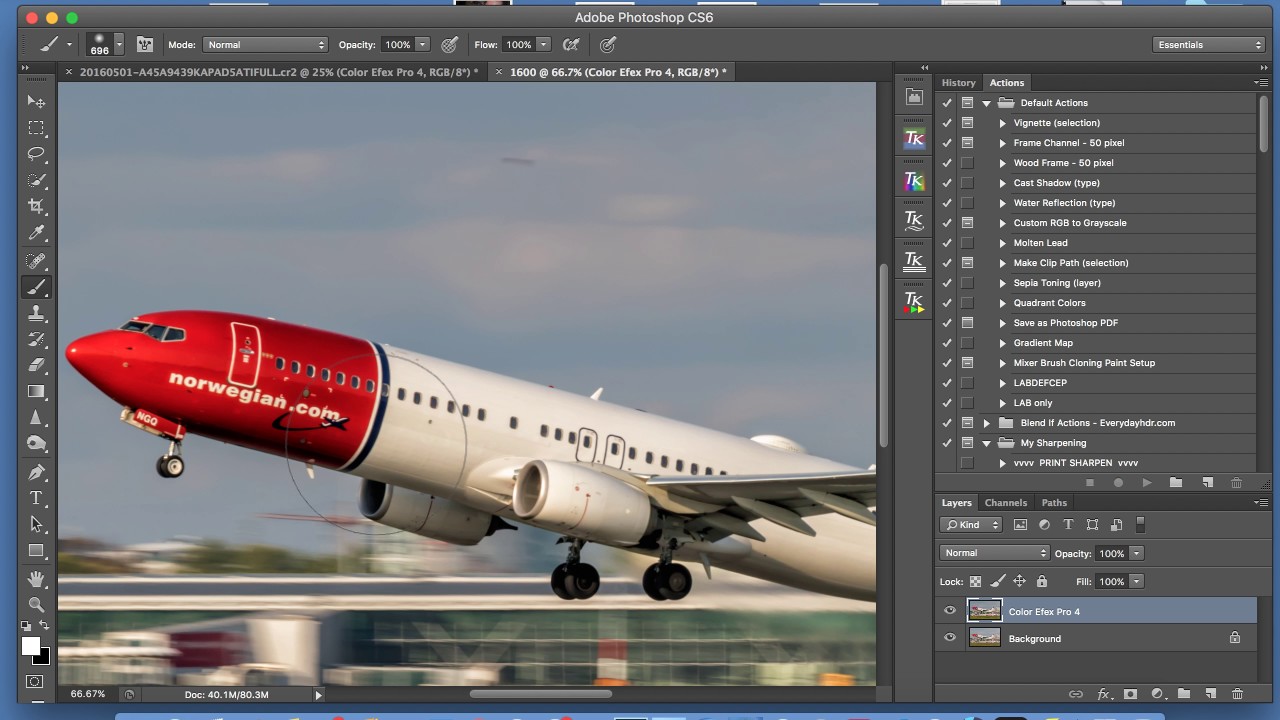Switch to the History tab
The height and width of the screenshot is (720, 1280).
(958, 83)
